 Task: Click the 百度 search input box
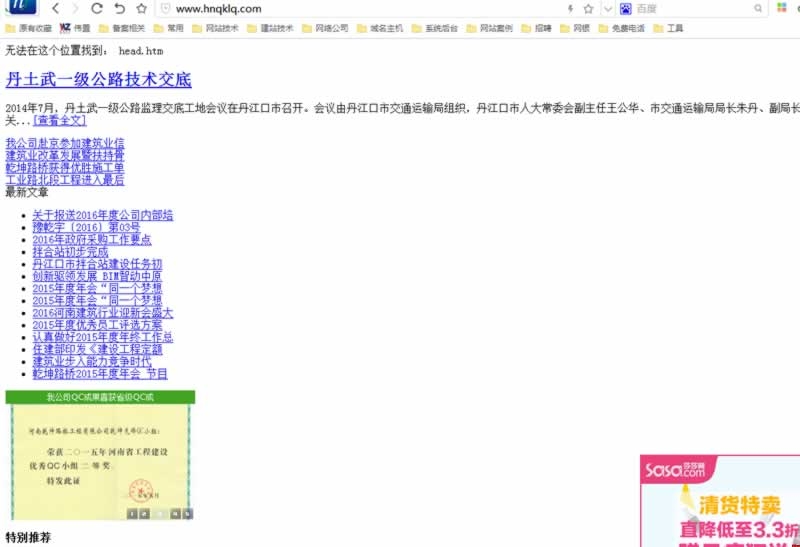coord(690,8)
